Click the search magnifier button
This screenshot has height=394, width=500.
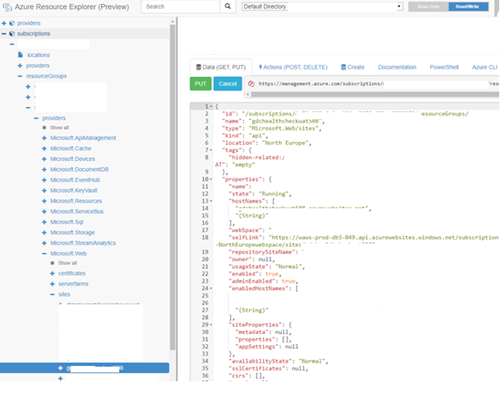coord(228,6)
